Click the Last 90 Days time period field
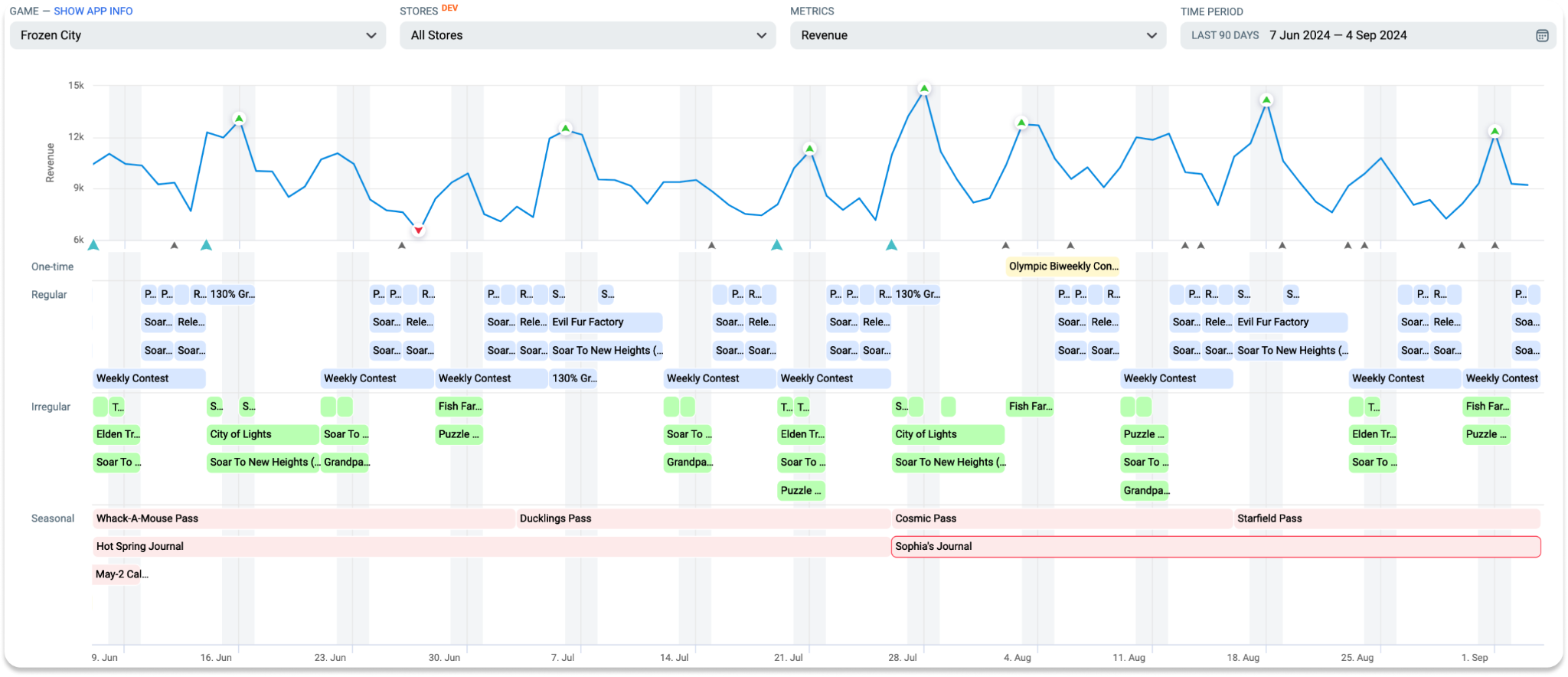1568x677 pixels. point(1367,35)
